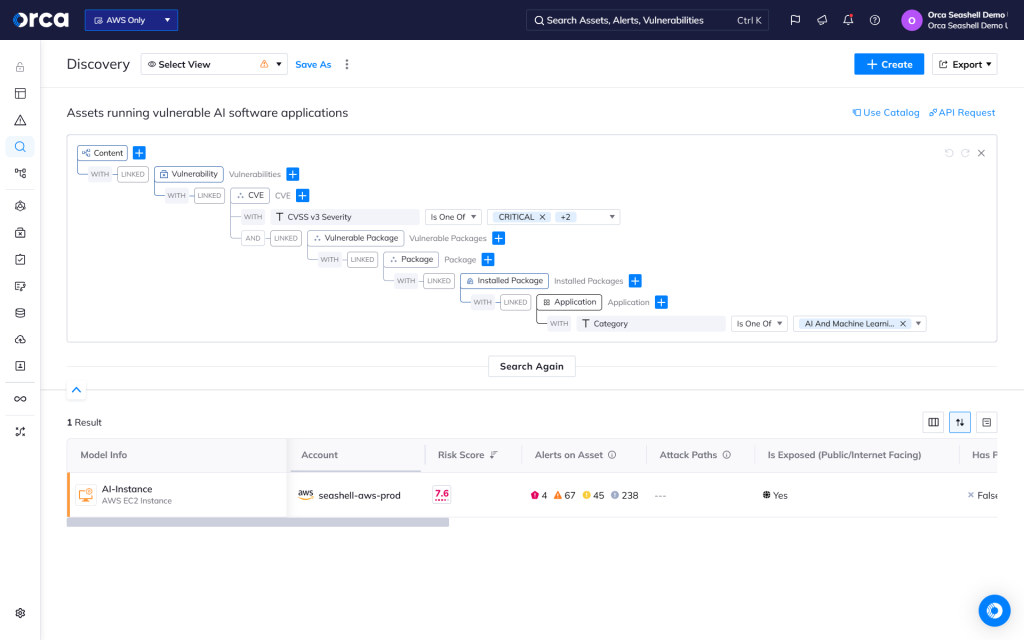Click the 7.6 risk score badge for AI-Instance

click(x=441, y=494)
